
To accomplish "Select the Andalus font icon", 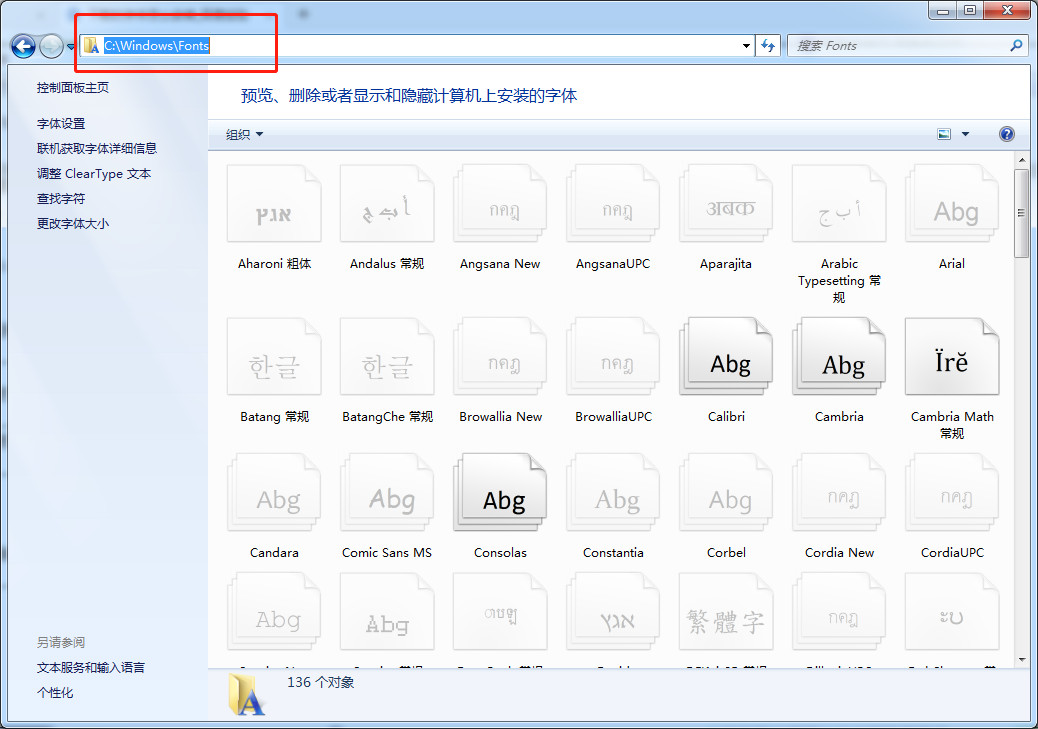I will [387, 204].
